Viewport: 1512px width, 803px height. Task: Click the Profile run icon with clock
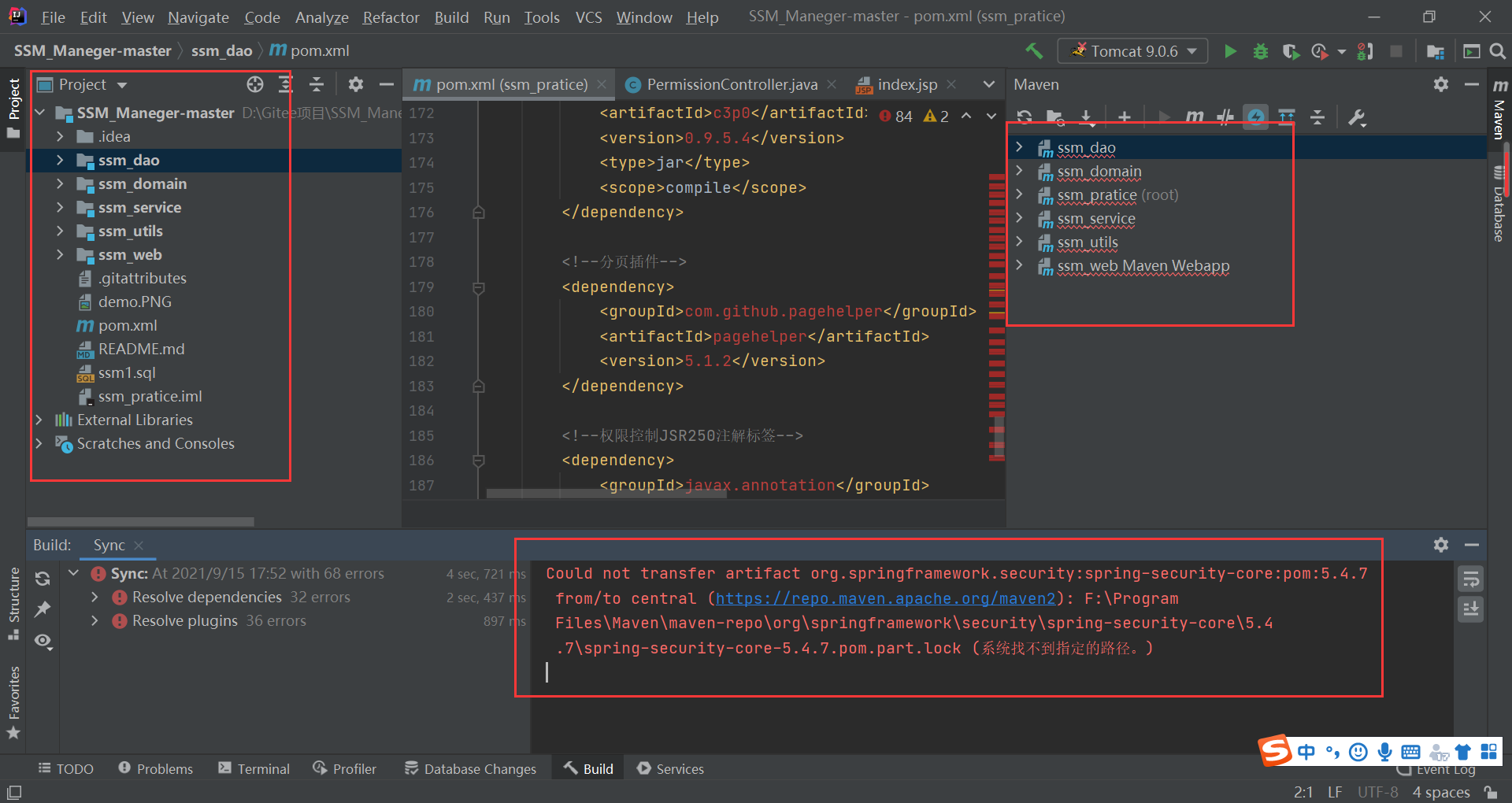(1320, 51)
